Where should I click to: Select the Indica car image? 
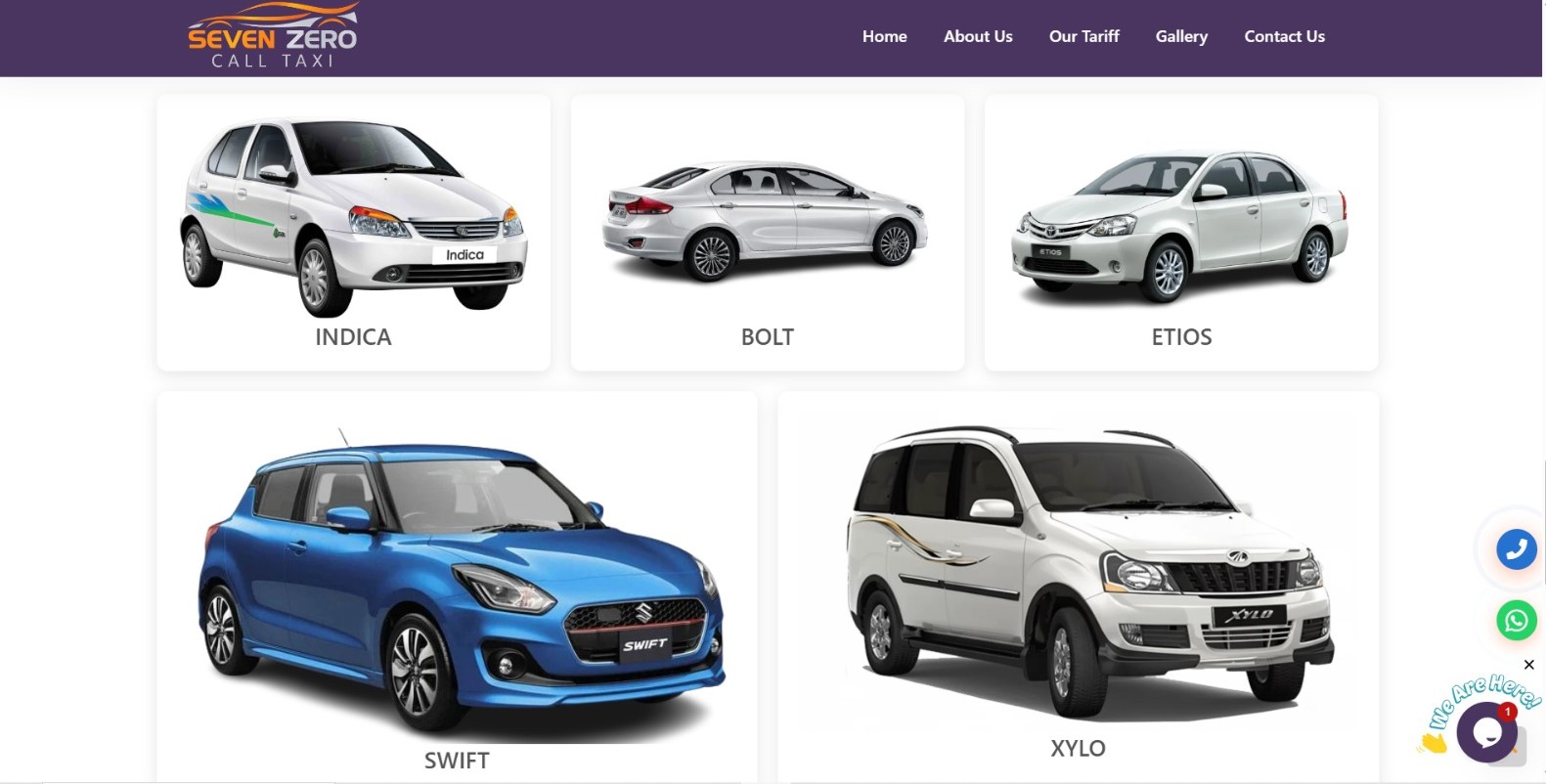tap(354, 215)
